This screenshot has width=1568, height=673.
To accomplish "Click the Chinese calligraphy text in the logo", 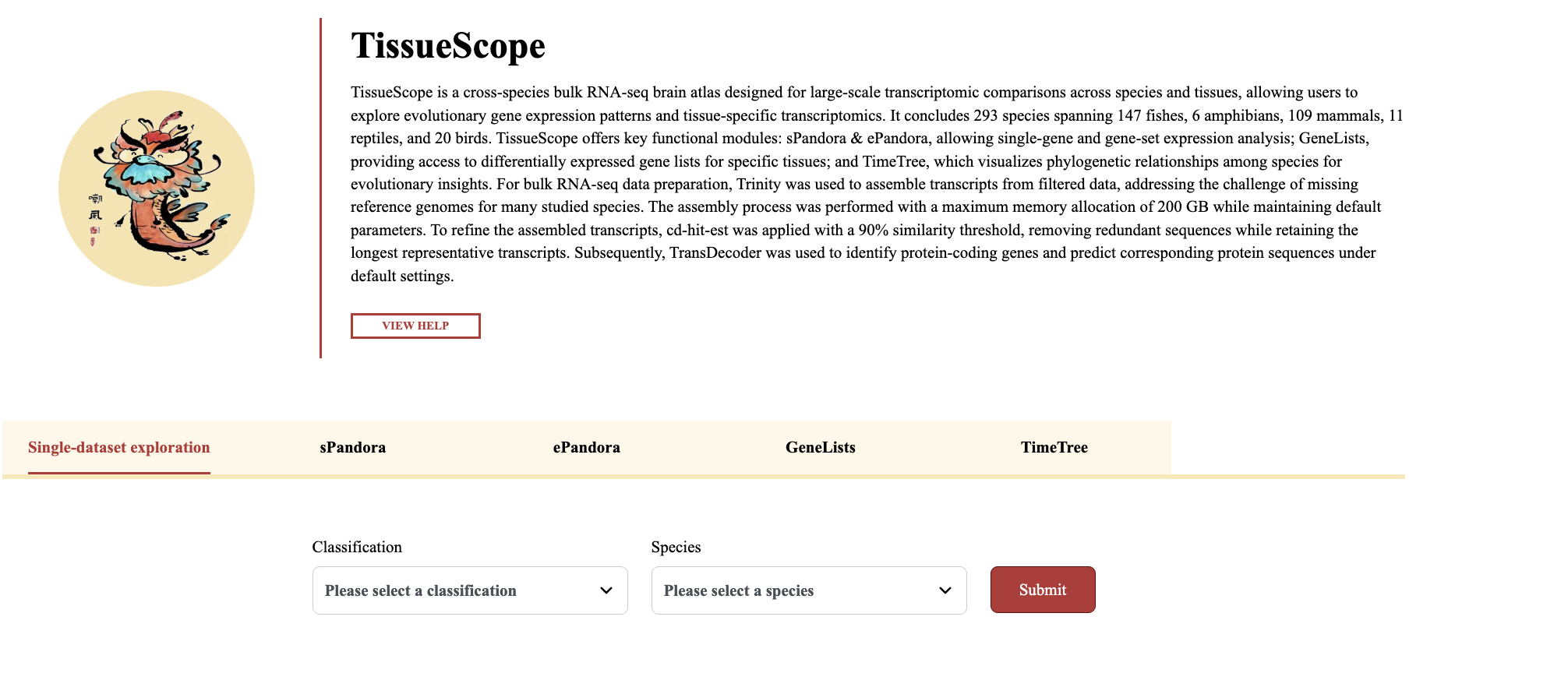I will (x=95, y=207).
